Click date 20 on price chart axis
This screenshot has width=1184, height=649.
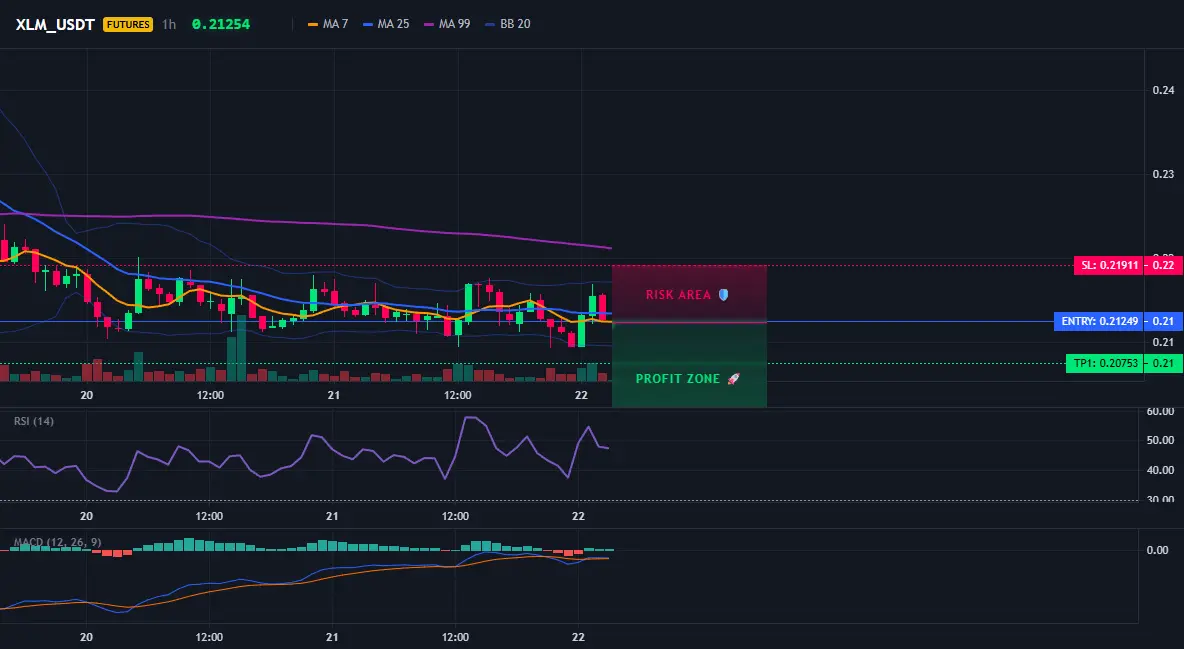coord(86,395)
